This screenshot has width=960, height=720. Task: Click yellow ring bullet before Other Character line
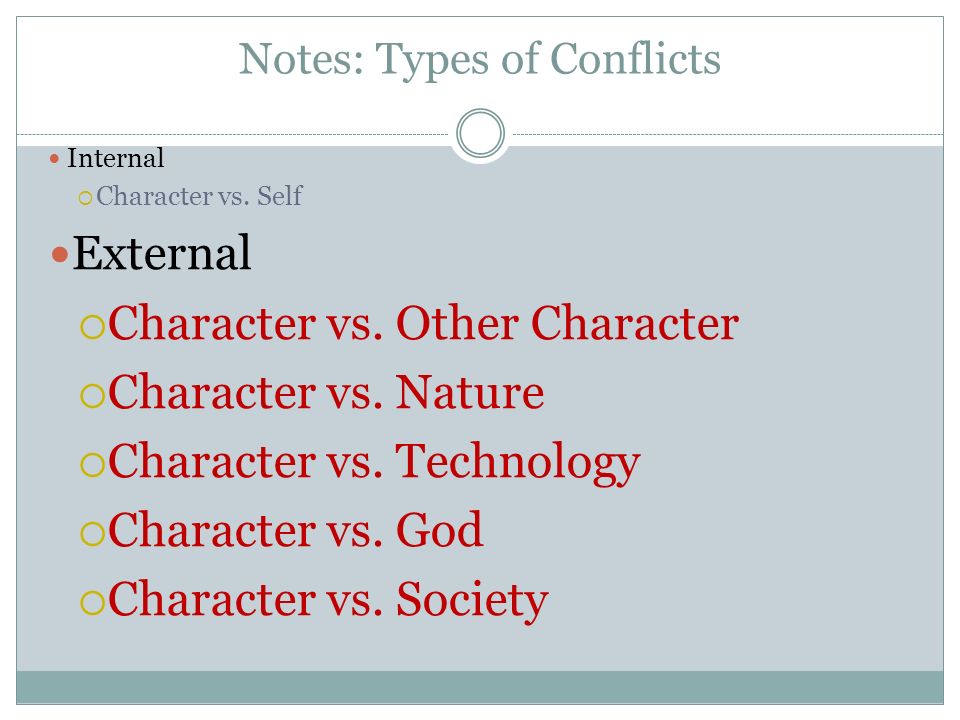click(92, 326)
